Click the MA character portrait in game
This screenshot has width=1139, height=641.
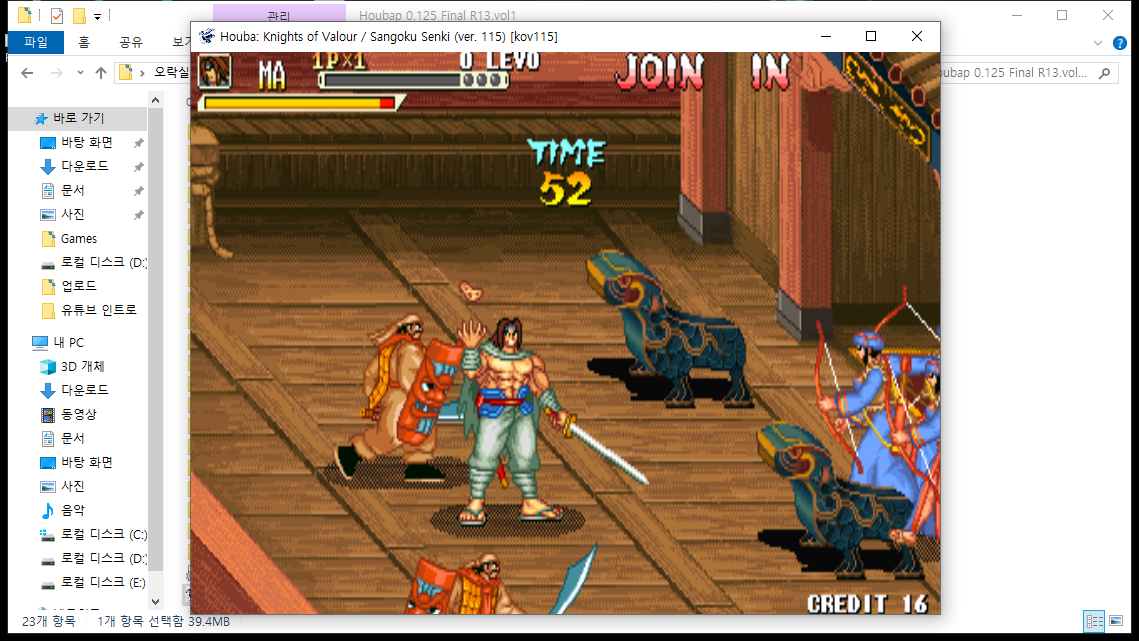(215, 71)
